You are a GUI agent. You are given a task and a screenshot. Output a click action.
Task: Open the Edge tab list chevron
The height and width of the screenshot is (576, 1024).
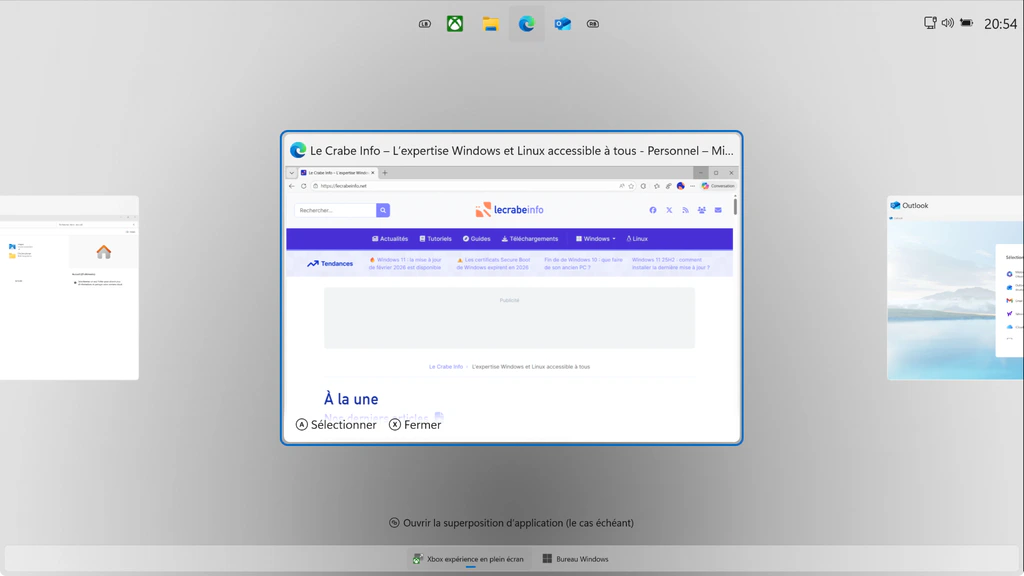pos(292,173)
